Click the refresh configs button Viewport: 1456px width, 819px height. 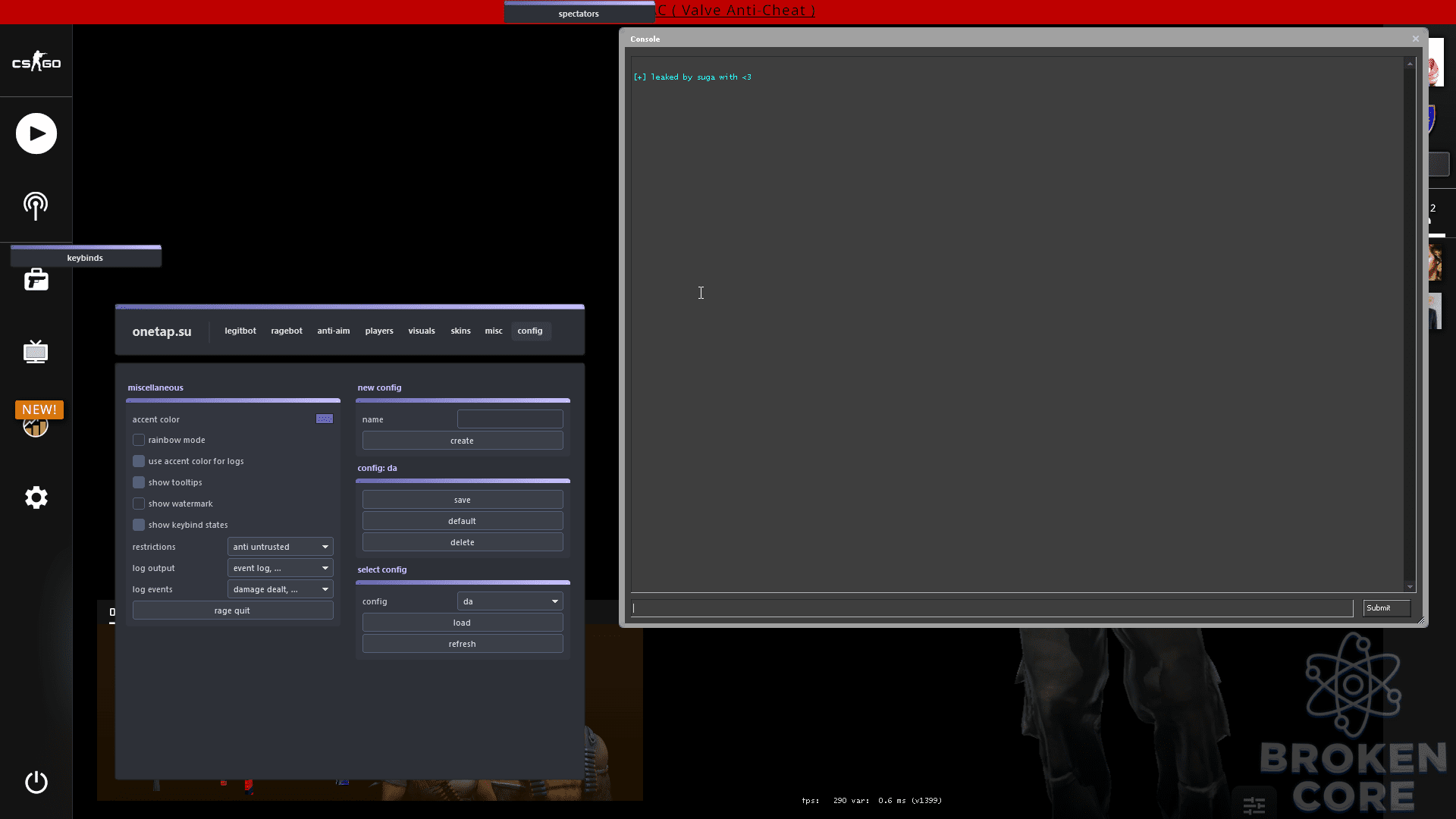[x=463, y=644]
